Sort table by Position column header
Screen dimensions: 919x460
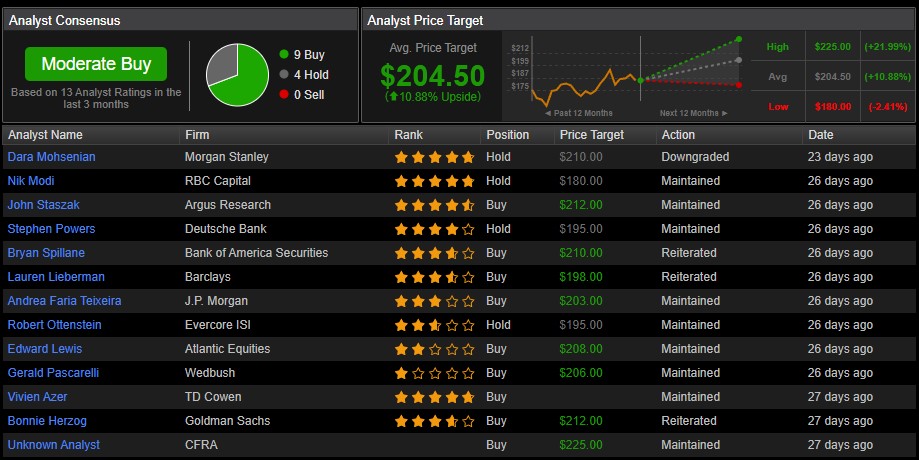(x=508, y=135)
